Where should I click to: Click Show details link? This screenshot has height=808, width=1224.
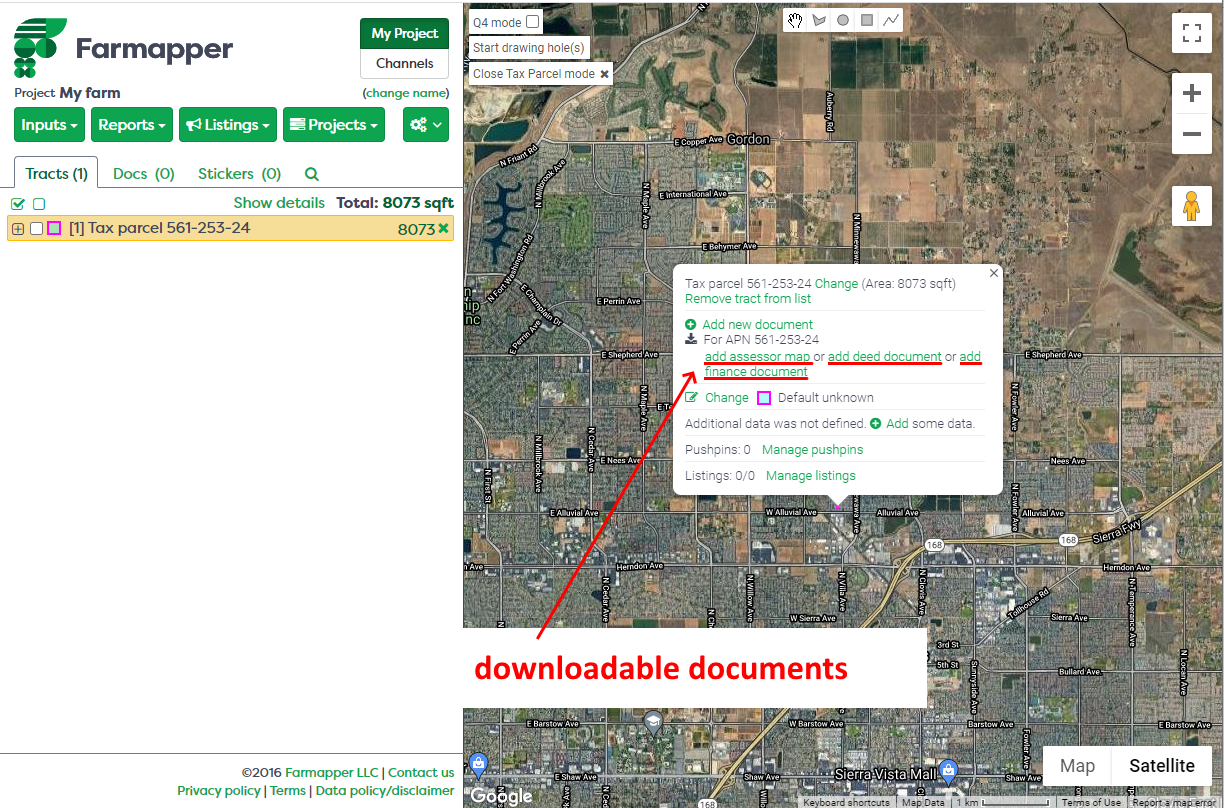[279, 203]
